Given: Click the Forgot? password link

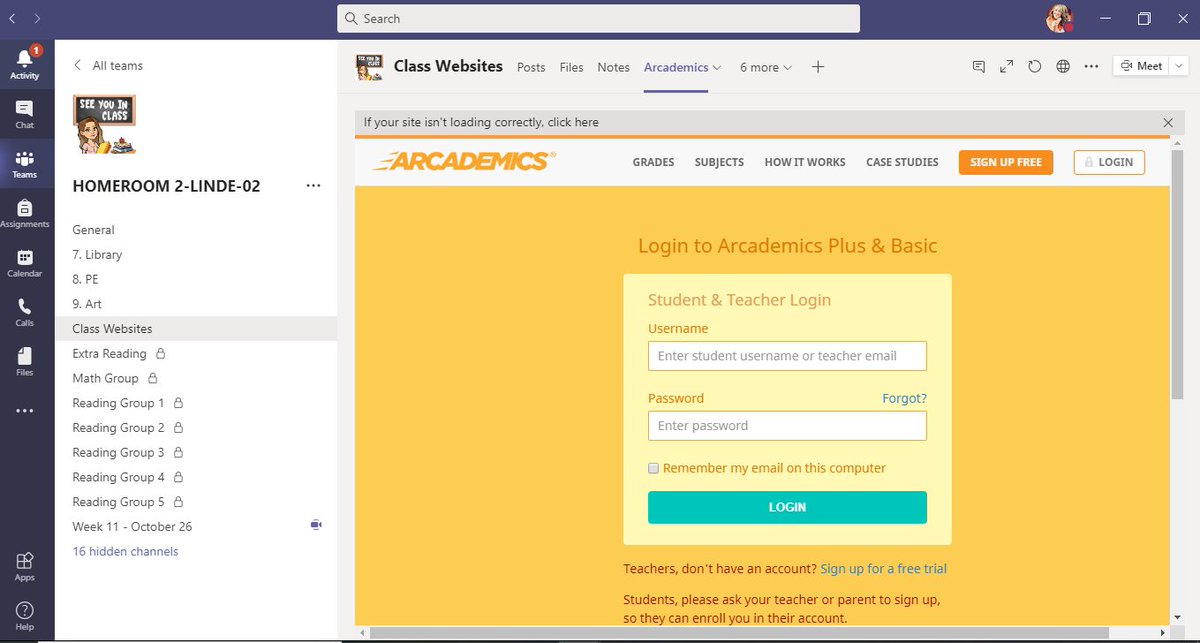Looking at the screenshot, I should [904, 398].
